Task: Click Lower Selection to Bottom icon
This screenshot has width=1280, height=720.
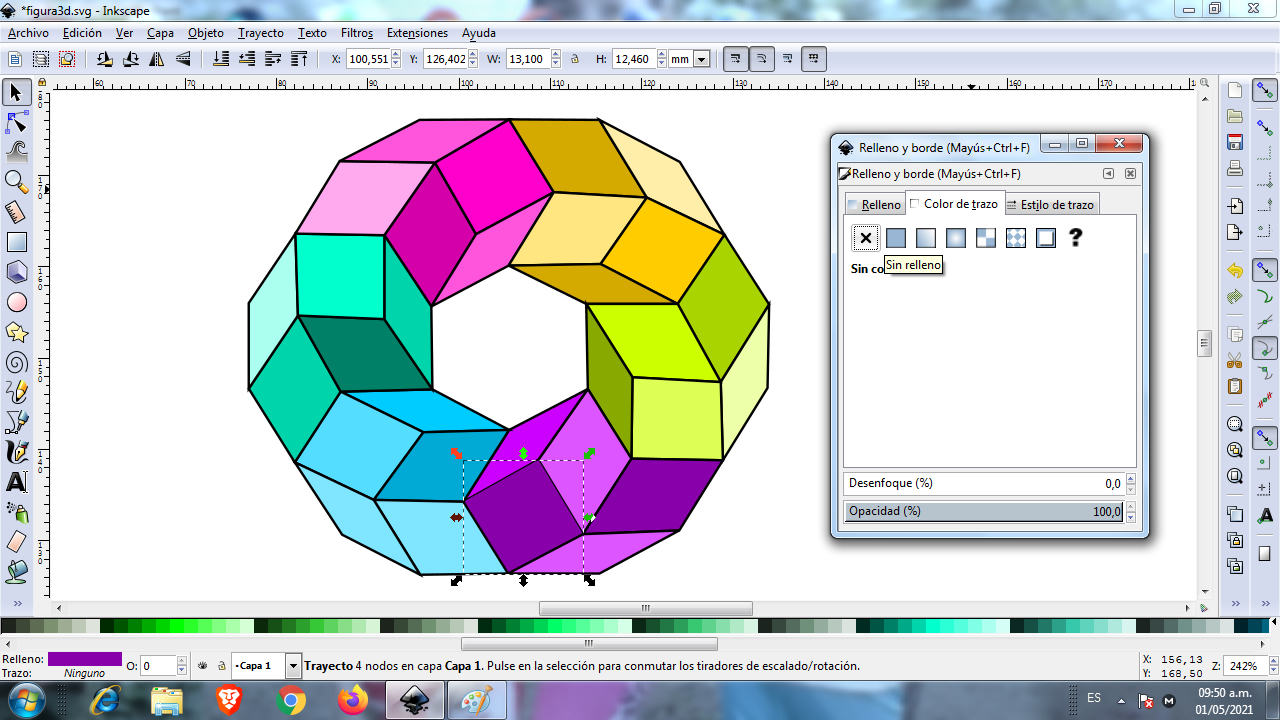Action: pos(221,60)
